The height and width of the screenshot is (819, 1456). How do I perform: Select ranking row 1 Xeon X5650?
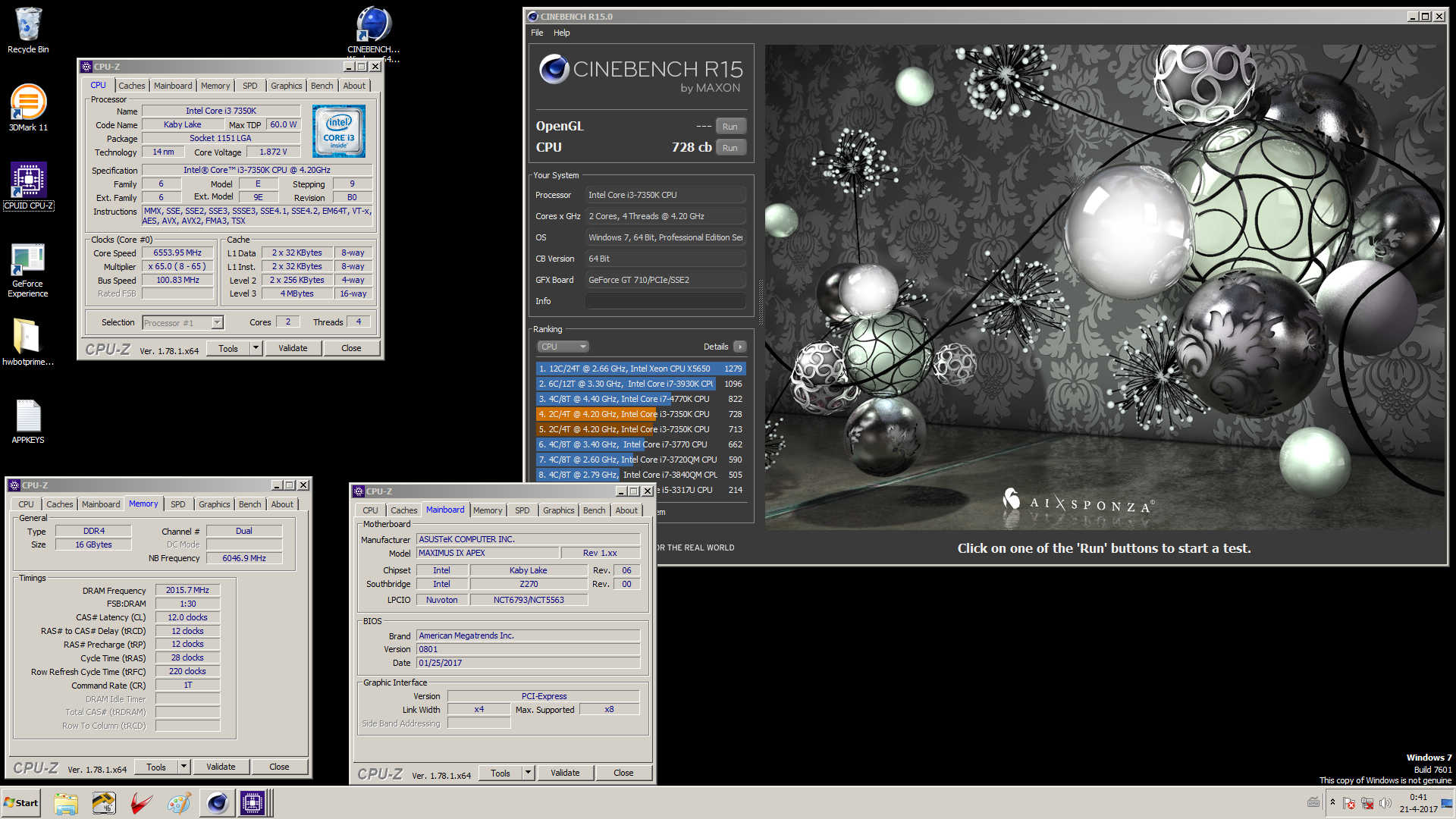[641, 369]
